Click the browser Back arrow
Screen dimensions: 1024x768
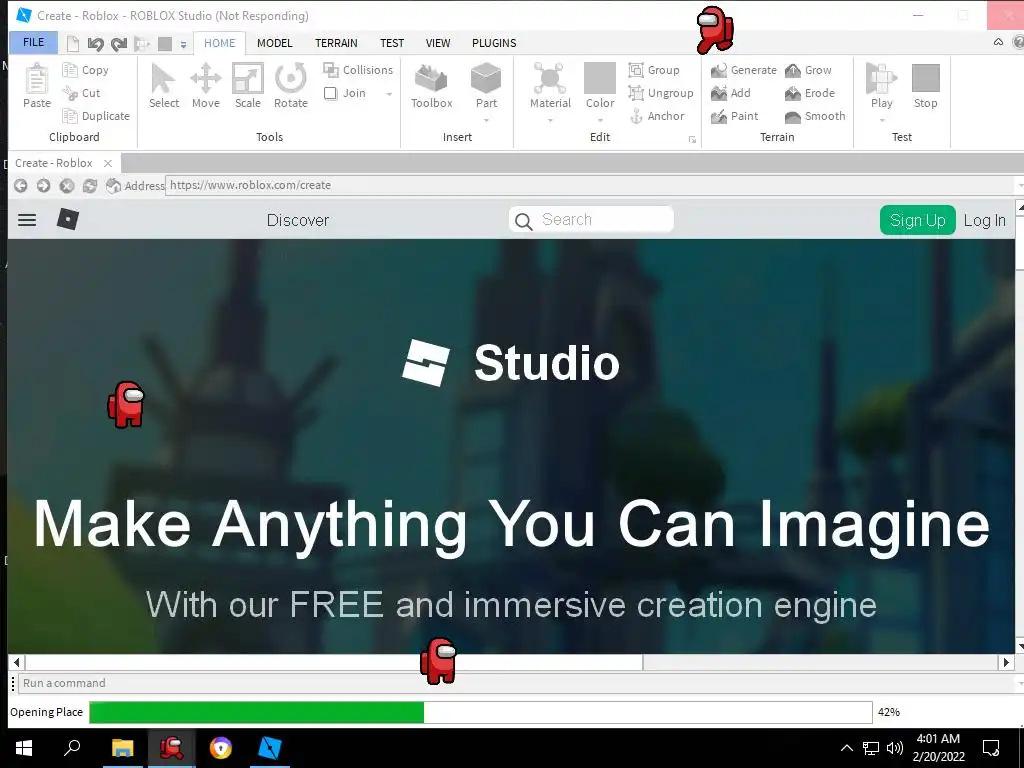(20, 185)
